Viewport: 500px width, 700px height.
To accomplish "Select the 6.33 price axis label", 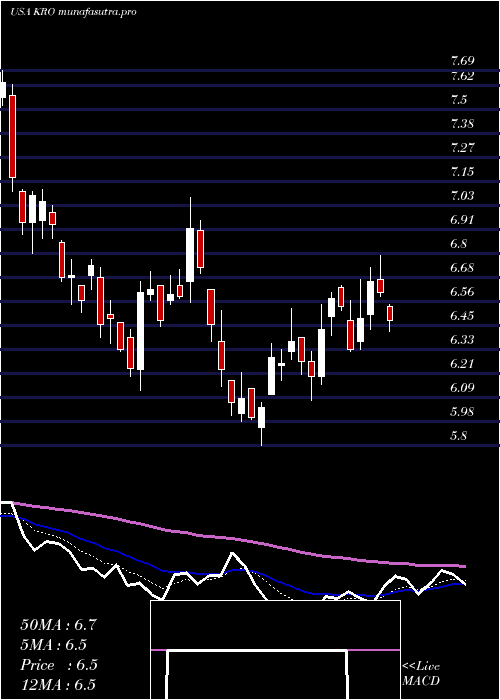I will tap(462, 341).
